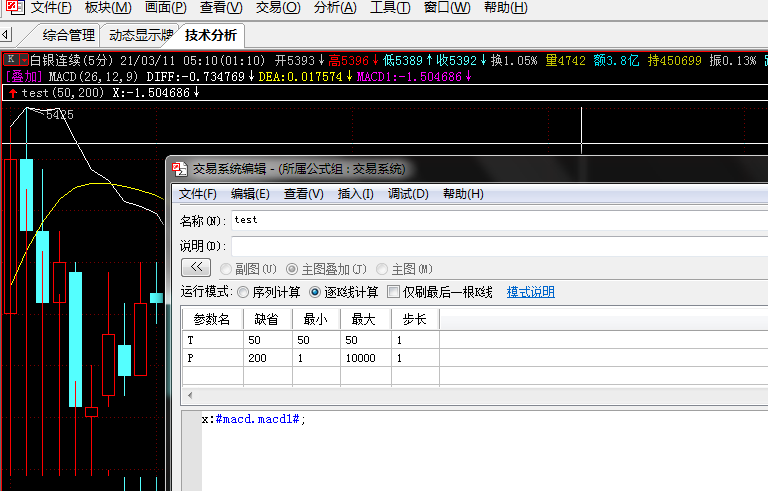Open the 工具(T) menu
The height and width of the screenshot is (491, 768).
click(390, 7)
